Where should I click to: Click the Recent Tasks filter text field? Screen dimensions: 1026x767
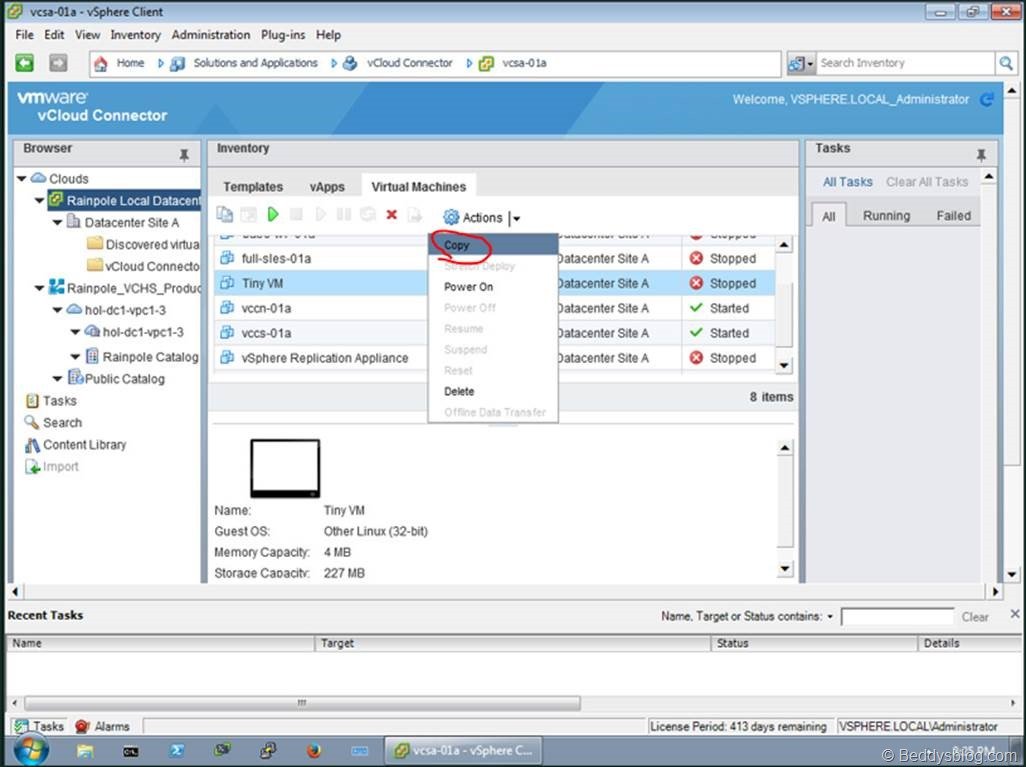[x=897, y=616]
